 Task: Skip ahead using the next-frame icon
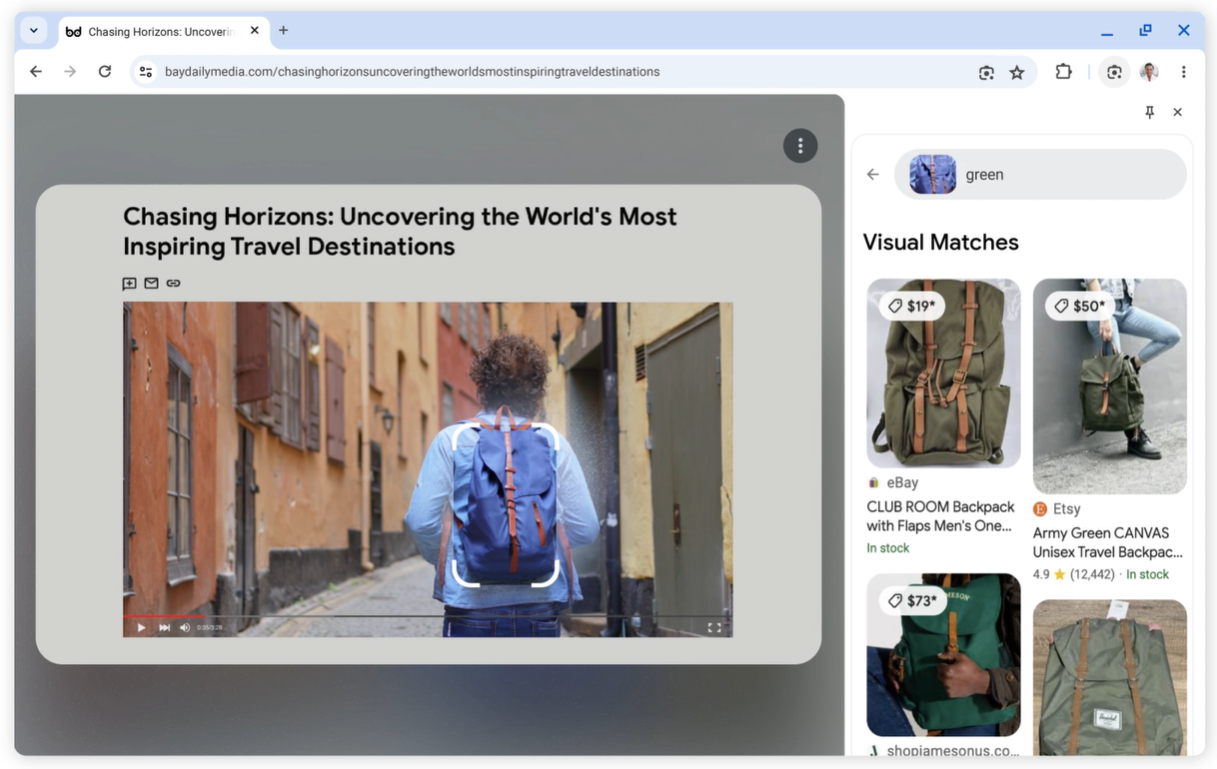point(163,627)
